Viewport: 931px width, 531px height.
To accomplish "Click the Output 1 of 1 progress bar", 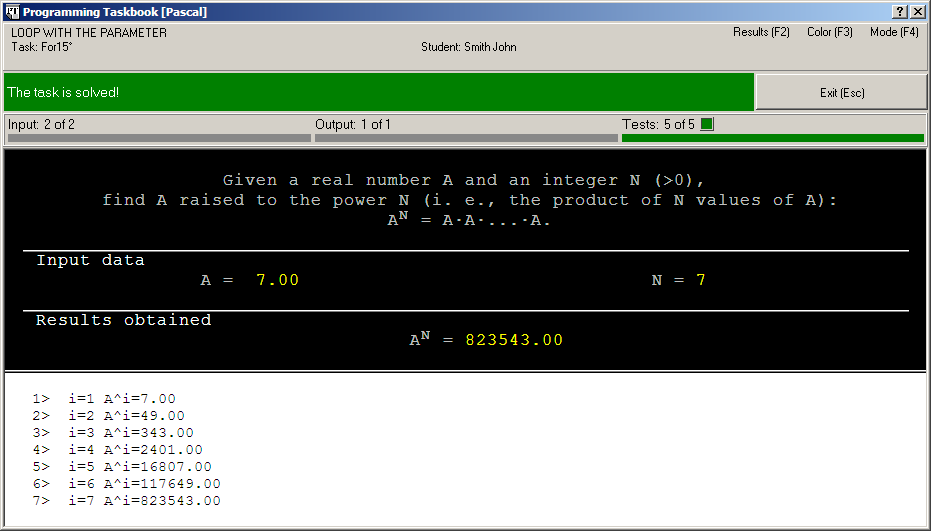I will click(465, 138).
